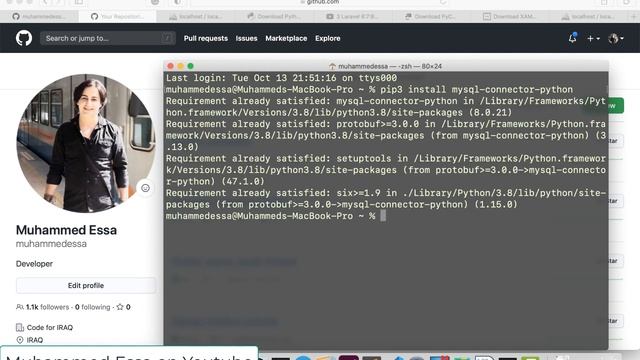Switch to the Download PyCharm browser tab
The height and width of the screenshot is (360, 640).
(x=430, y=16)
